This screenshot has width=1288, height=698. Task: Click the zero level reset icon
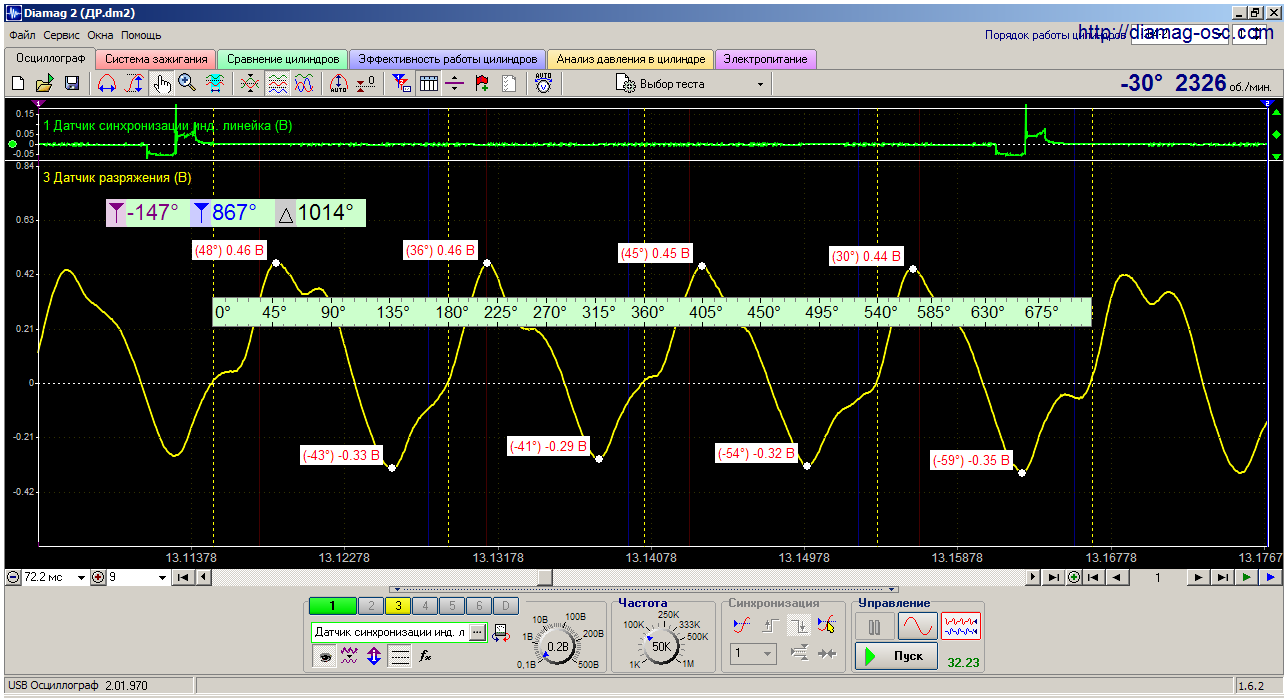(366, 84)
